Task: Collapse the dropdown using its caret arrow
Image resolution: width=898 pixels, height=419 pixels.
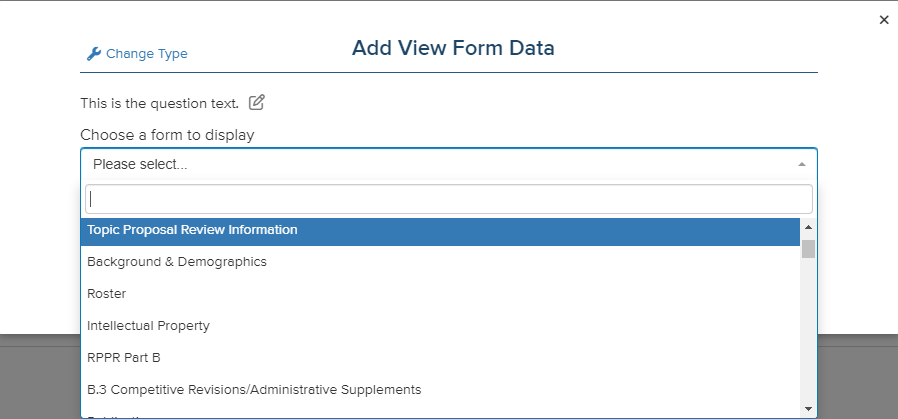Action: pyautogui.click(x=802, y=164)
